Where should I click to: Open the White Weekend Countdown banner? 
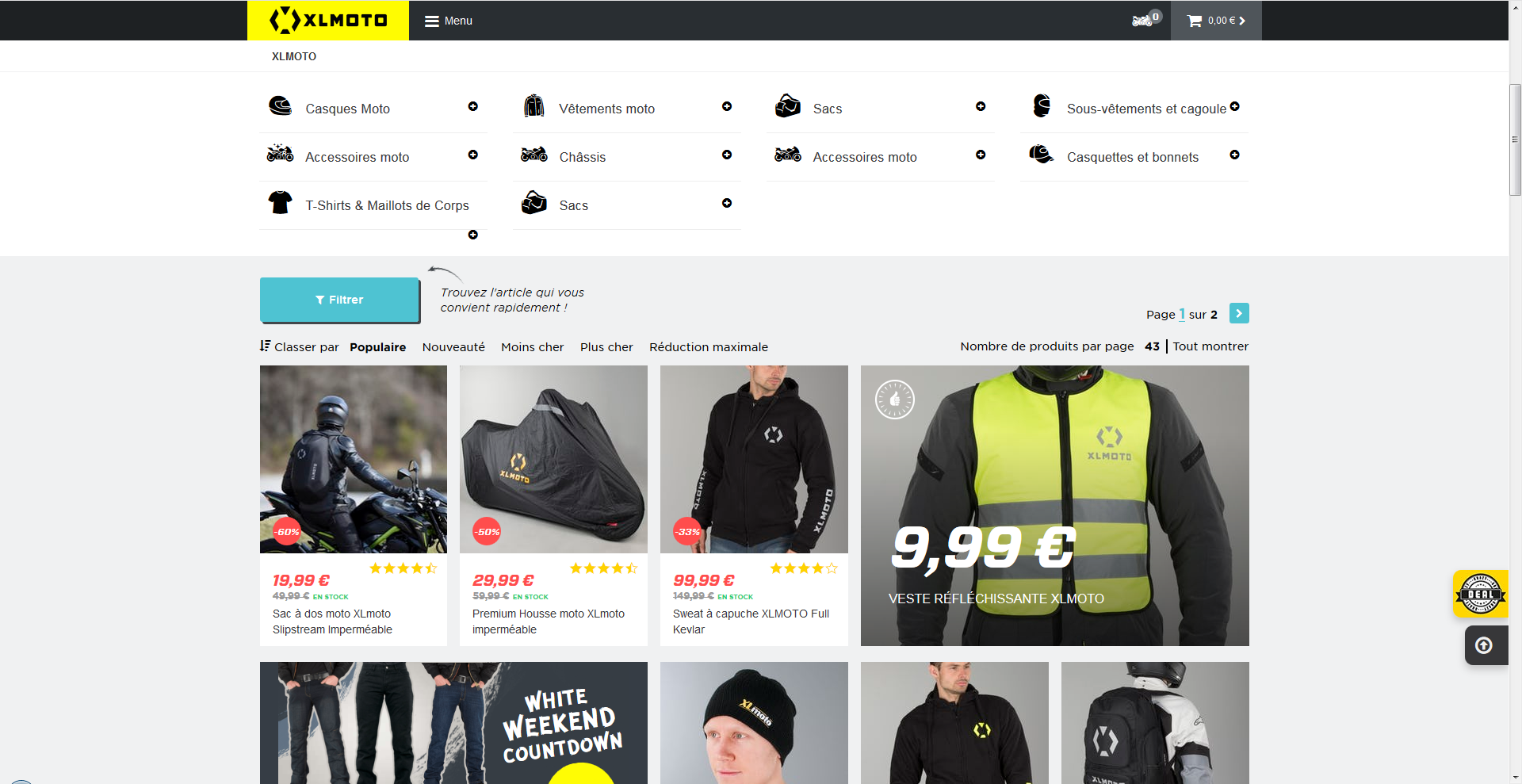click(x=453, y=723)
